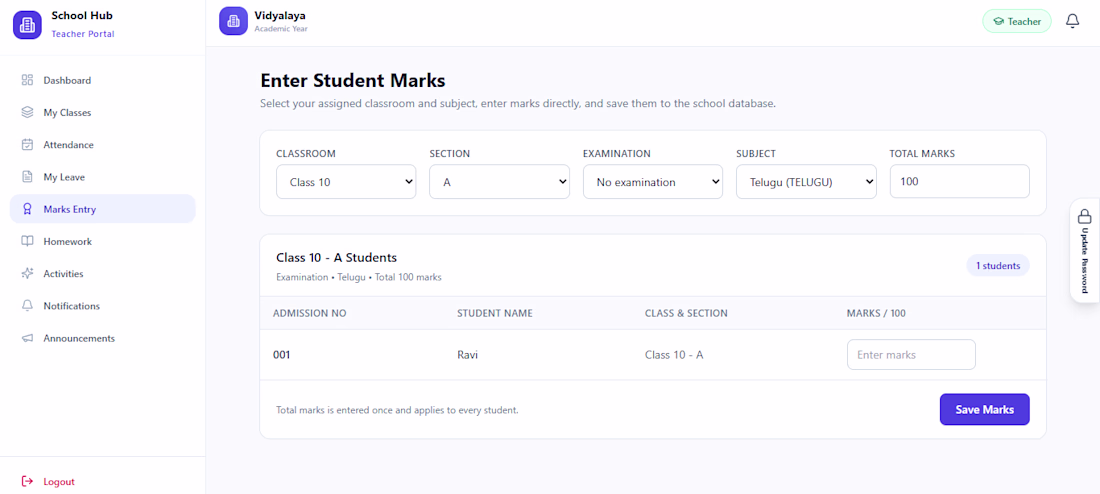Screen dimensions: 1100x494
Task: Click the 1 students count badge
Action: pos(998,265)
